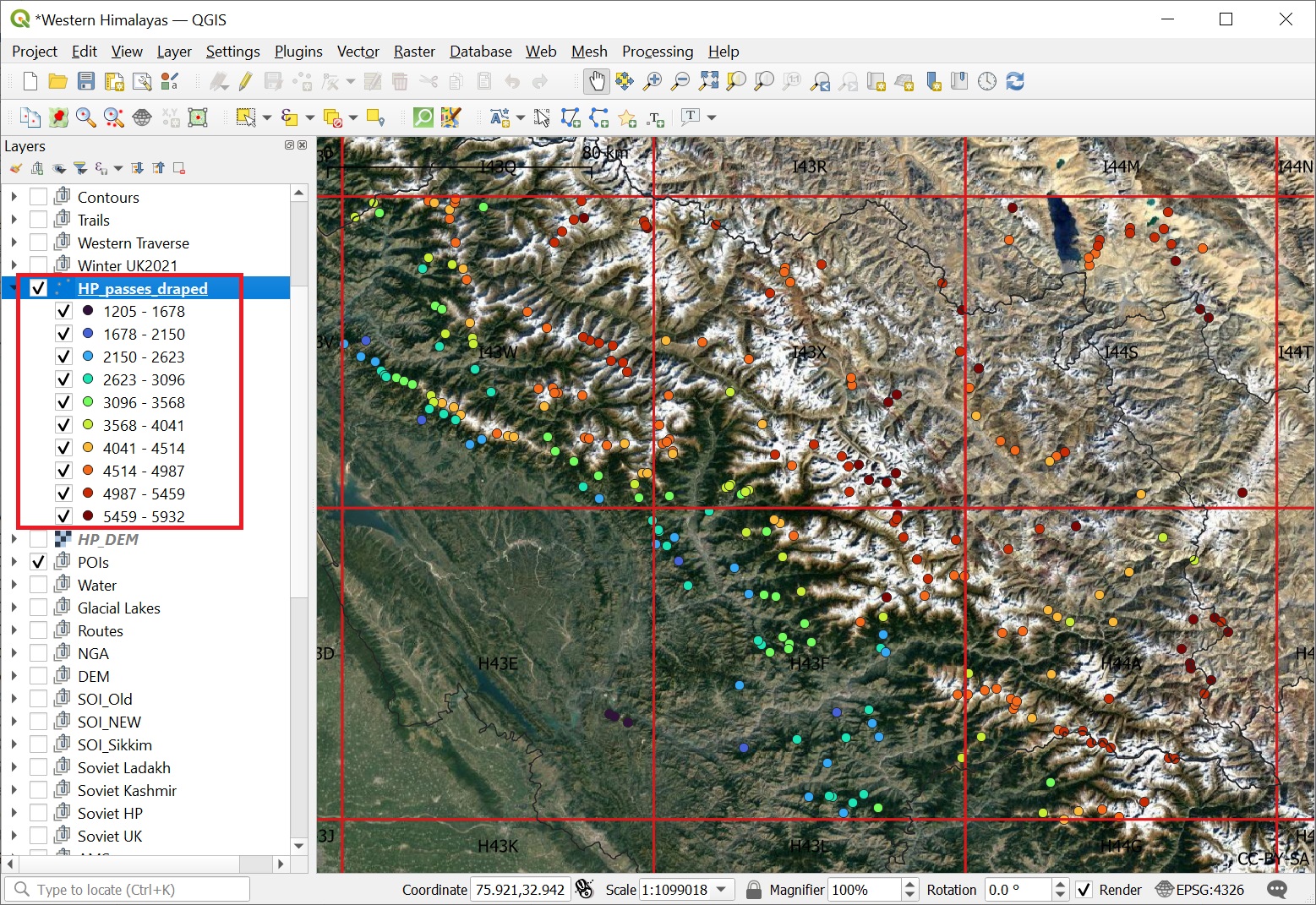Click the Identify Features green magnifier icon
The image size is (1316, 905).
pyautogui.click(x=423, y=117)
